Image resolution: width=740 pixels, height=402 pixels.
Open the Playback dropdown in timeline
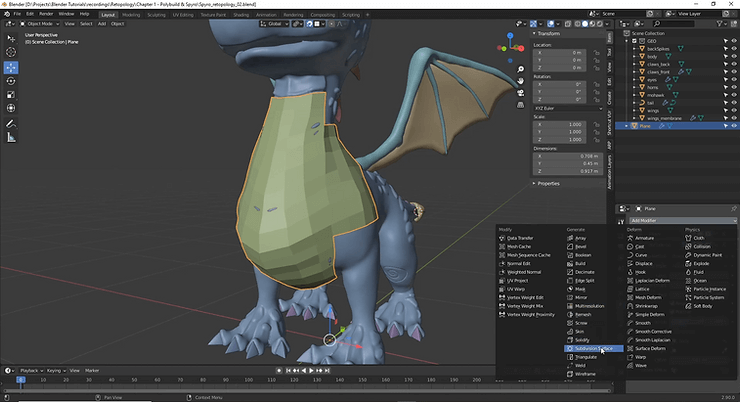click(31, 371)
